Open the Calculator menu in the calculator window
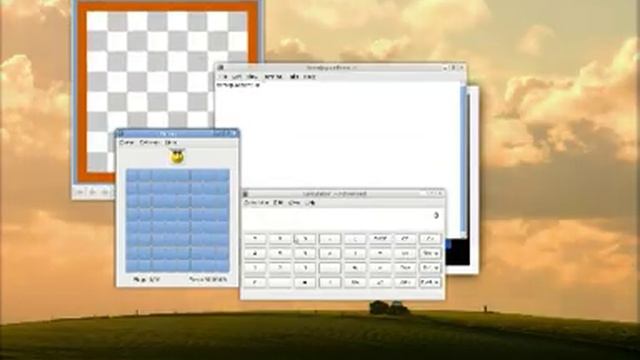The height and width of the screenshot is (360, 640). click(256, 203)
